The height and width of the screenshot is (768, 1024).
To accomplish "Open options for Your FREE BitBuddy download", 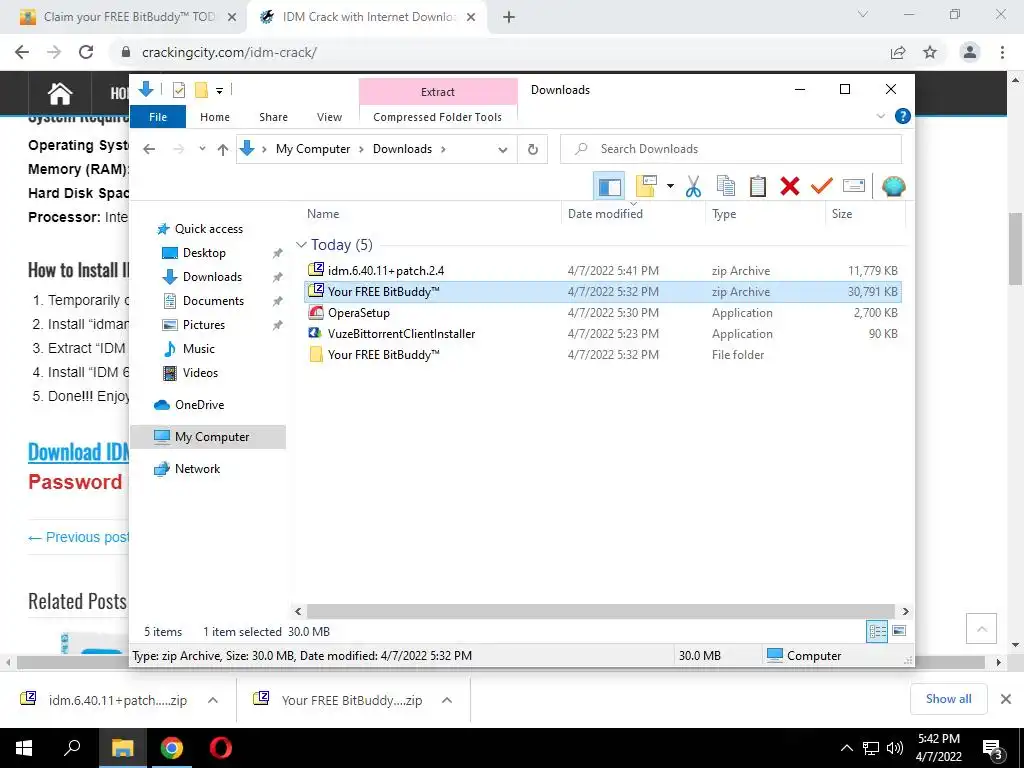I will click(x=447, y=700).
